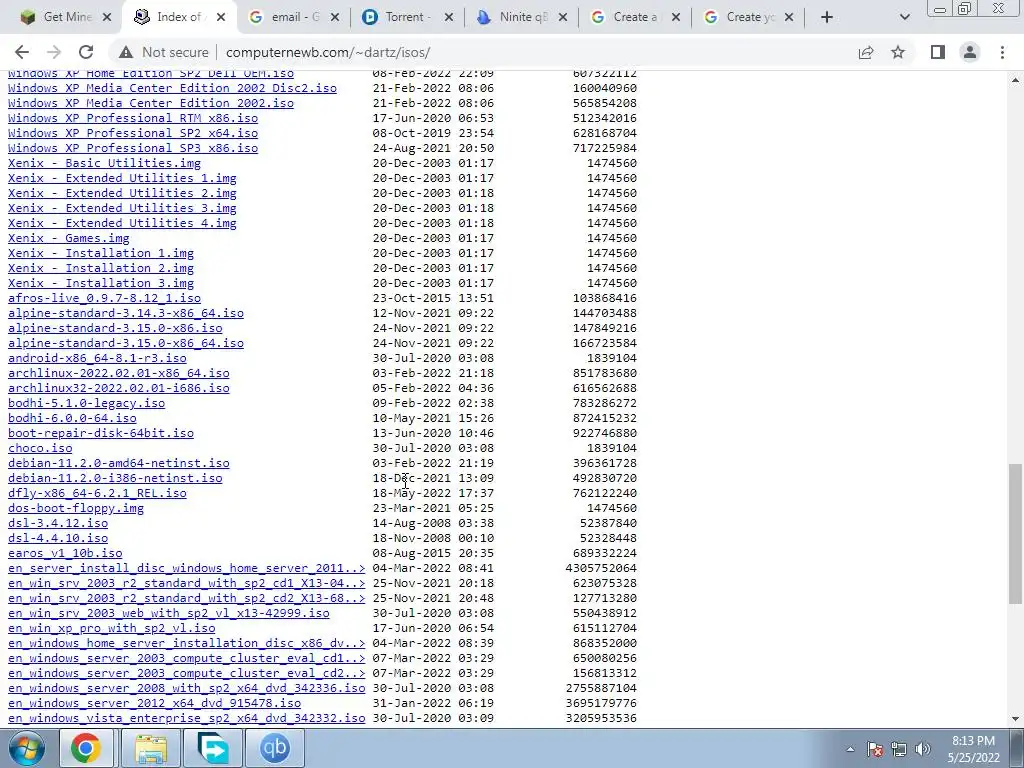Open qBittorrent from the taskbar
Screen dimensions: 1024x768
(275, 748)
